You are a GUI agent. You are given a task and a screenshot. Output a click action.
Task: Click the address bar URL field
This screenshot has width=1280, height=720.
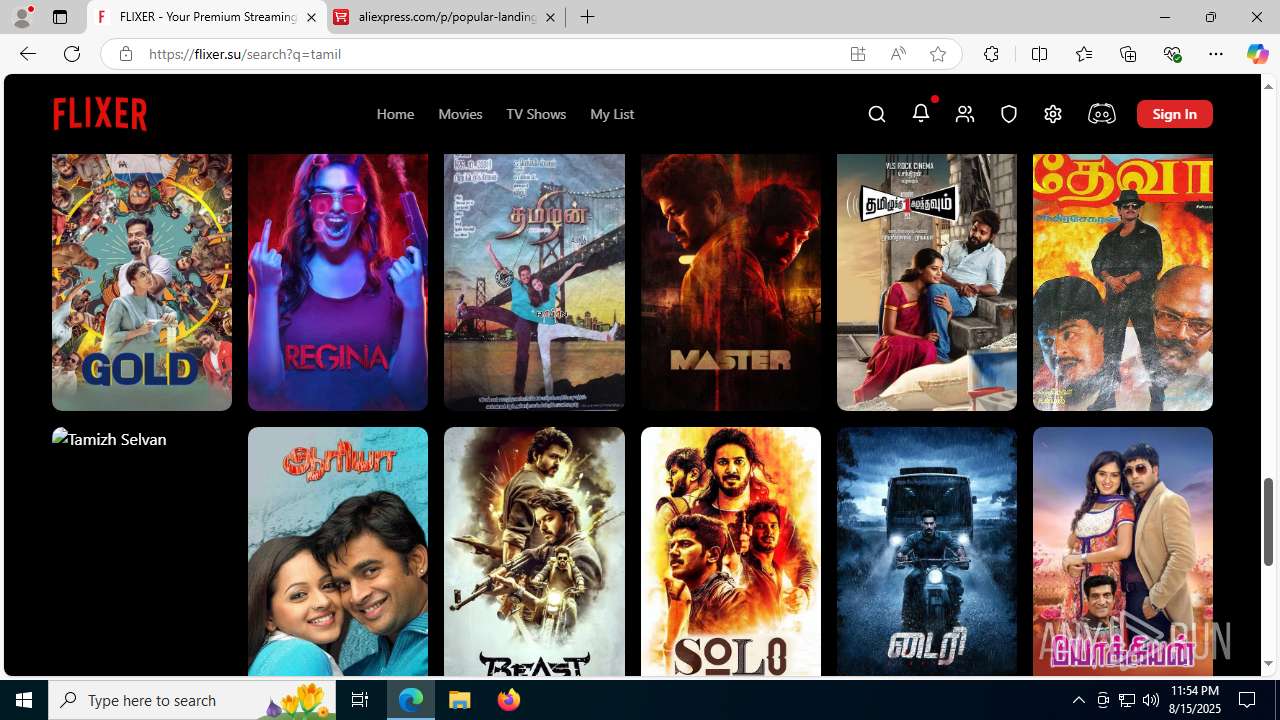coord(490,54)
